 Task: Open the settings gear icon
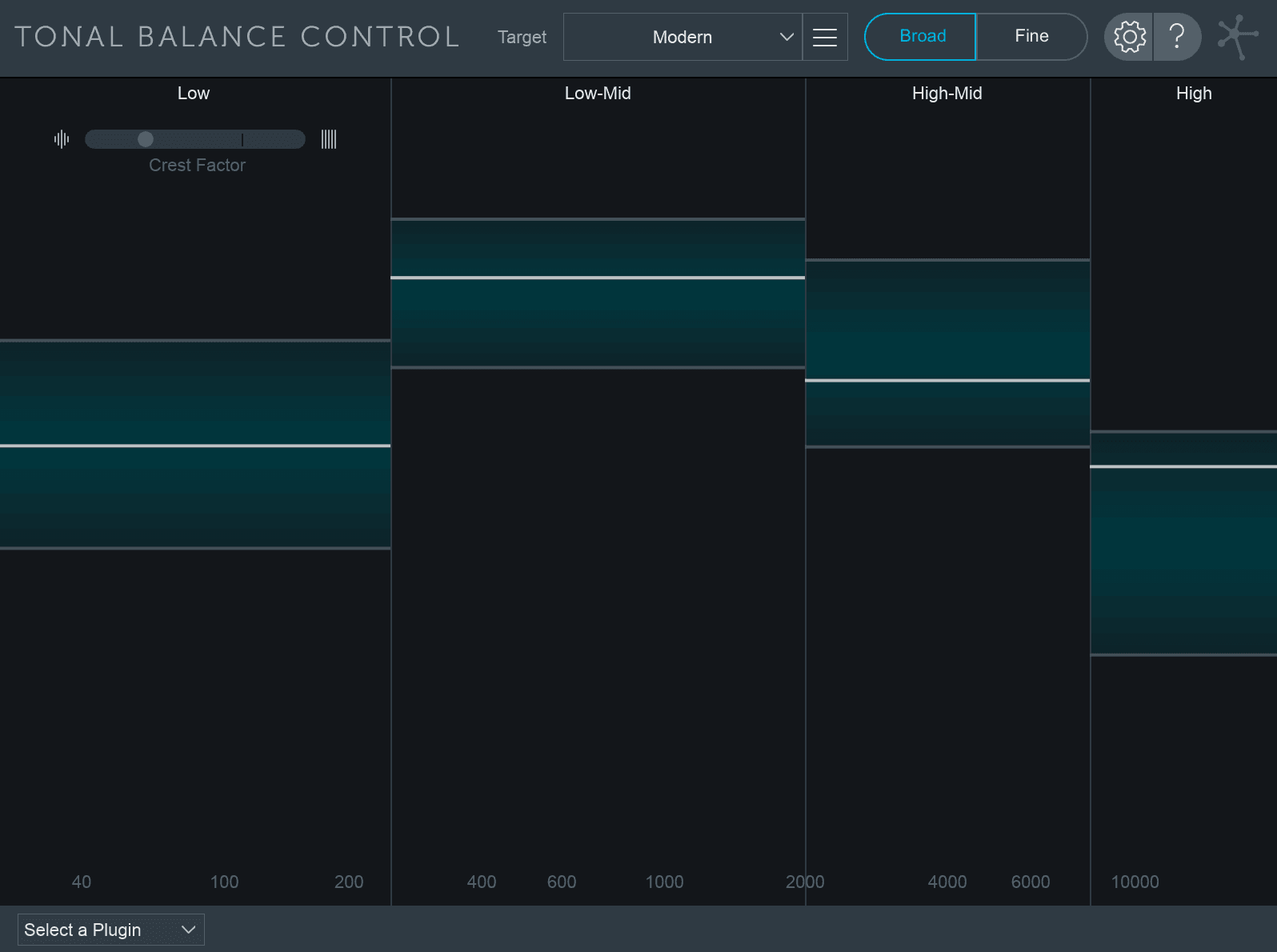pos(1129,37)
